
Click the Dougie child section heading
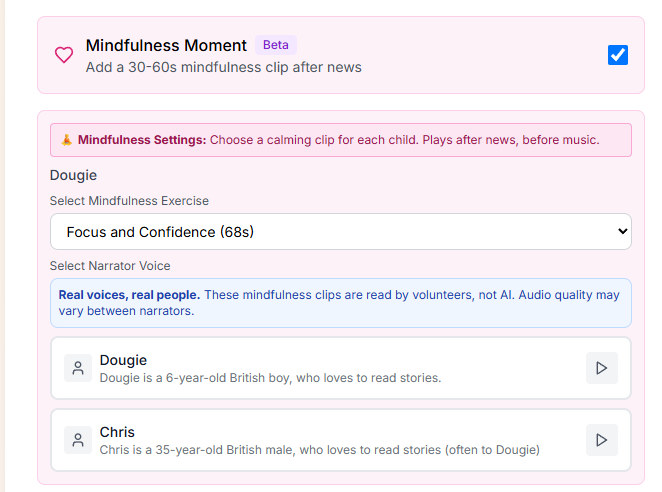click(73, 175)
